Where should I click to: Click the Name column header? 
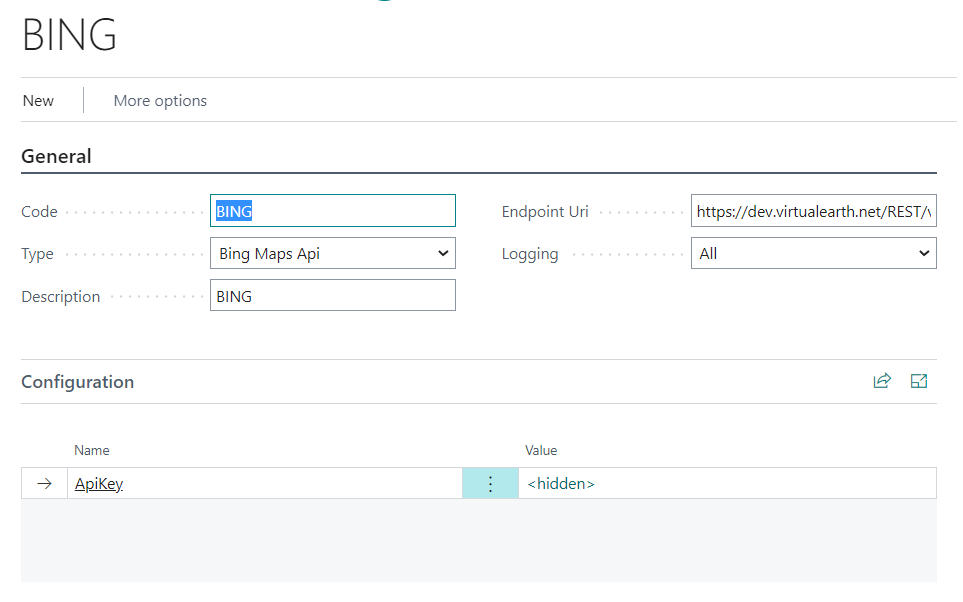(x=92, y=450)
